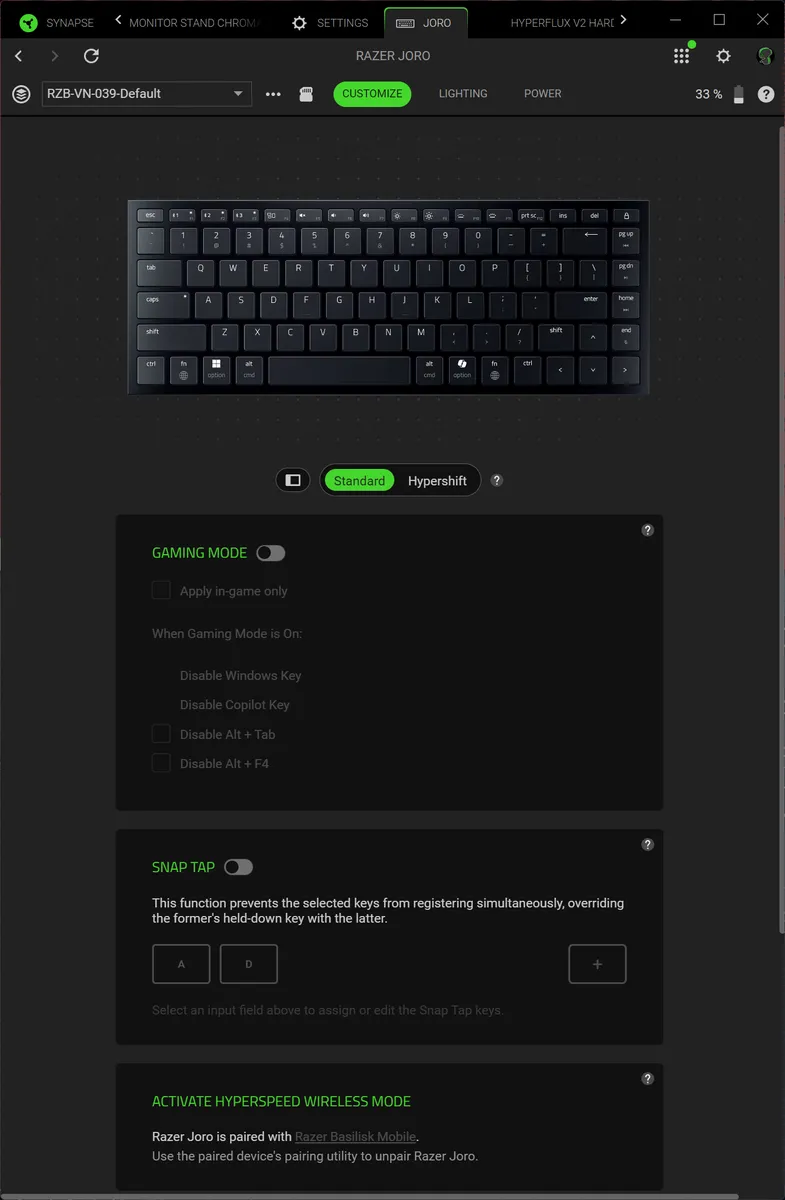Open the three-dot profile options menu
Screen dimensions: 785x1200
pos(273,94)
